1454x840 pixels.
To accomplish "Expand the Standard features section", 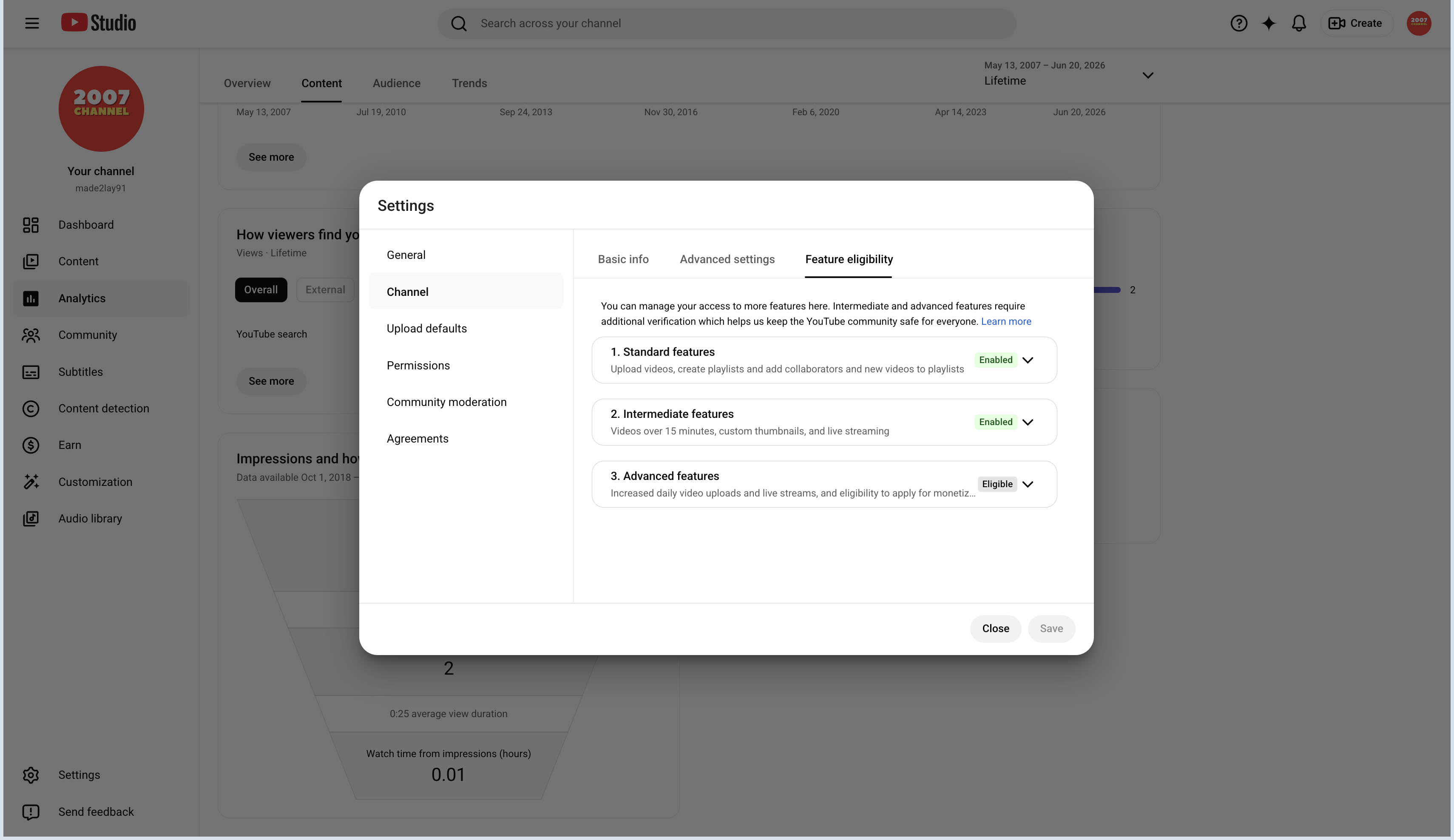I will 1028,360.
